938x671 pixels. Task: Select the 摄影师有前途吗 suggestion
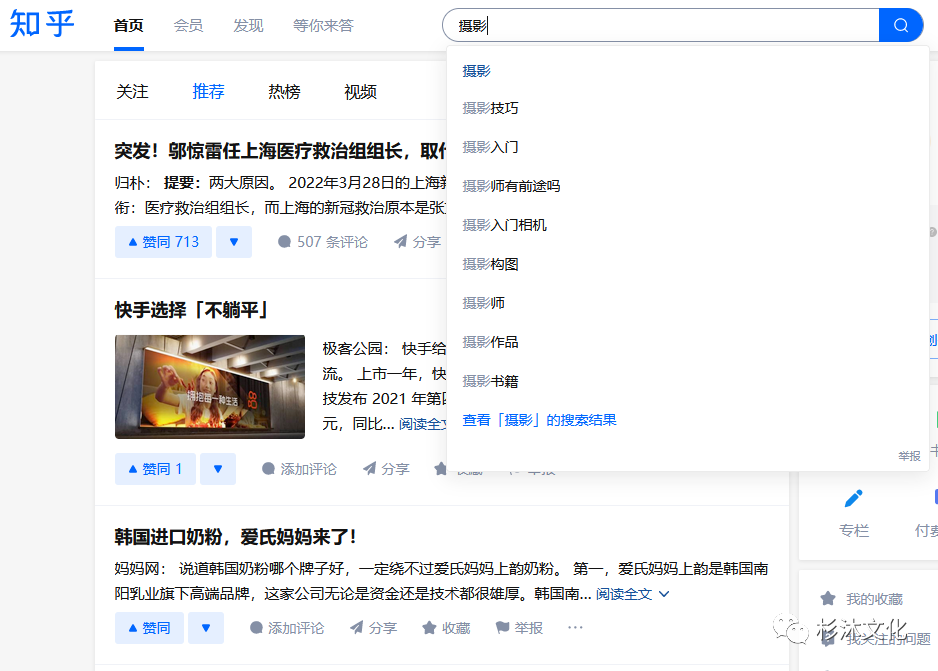tap(511, 186)
